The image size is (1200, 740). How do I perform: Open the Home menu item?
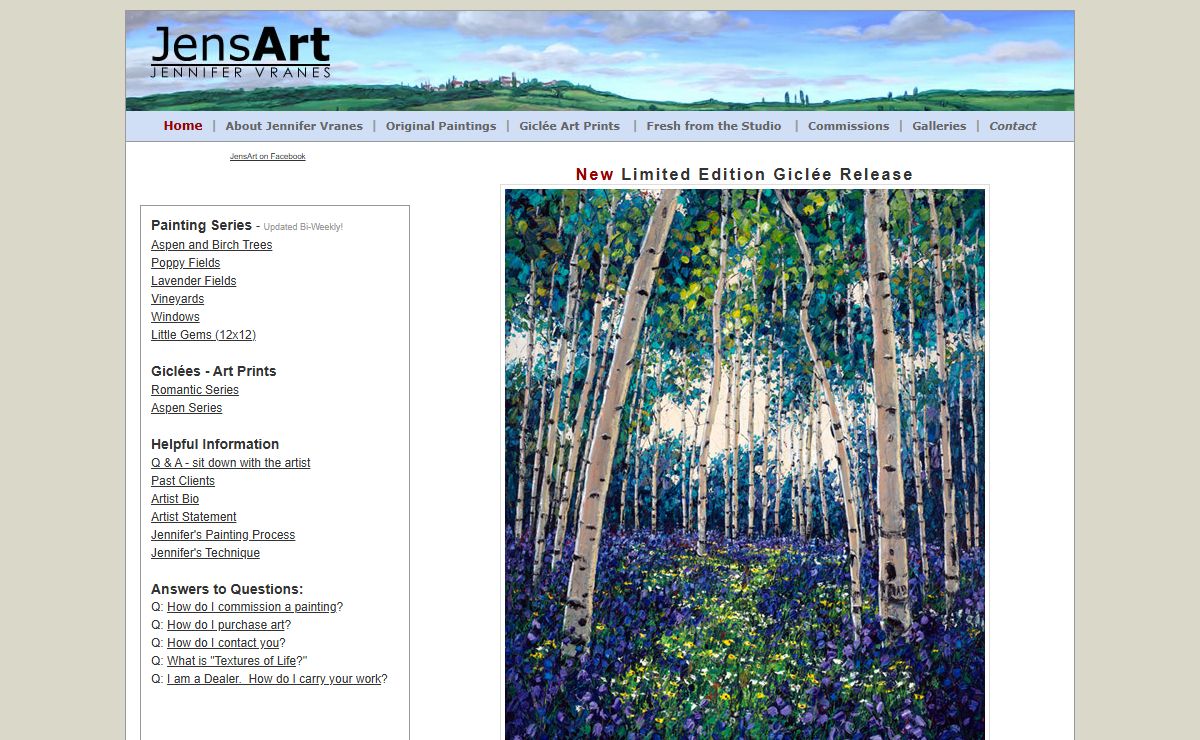183,126
